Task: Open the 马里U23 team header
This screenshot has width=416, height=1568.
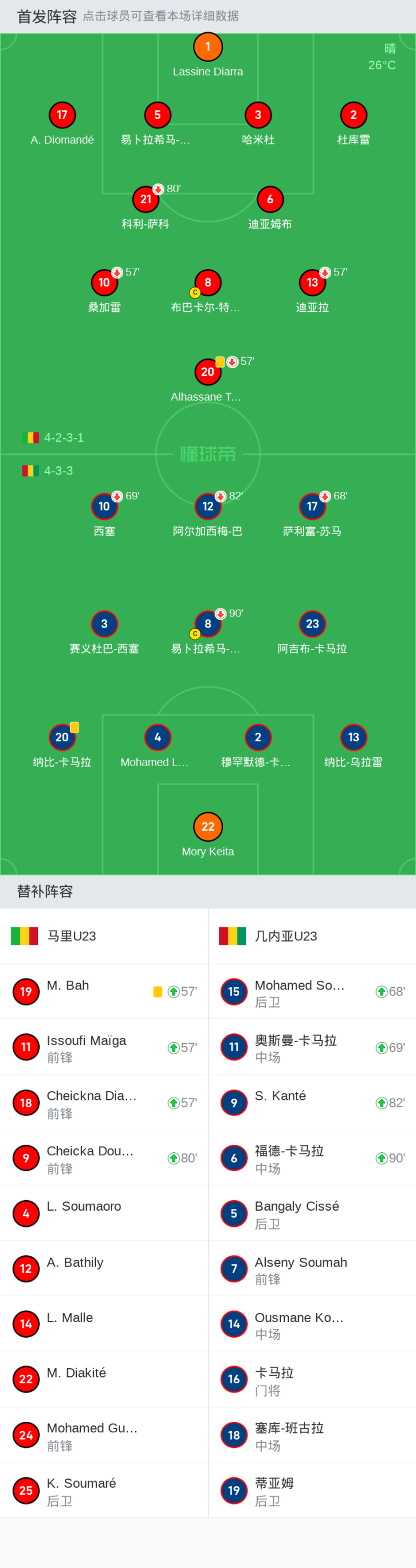Action: point(104,936)
